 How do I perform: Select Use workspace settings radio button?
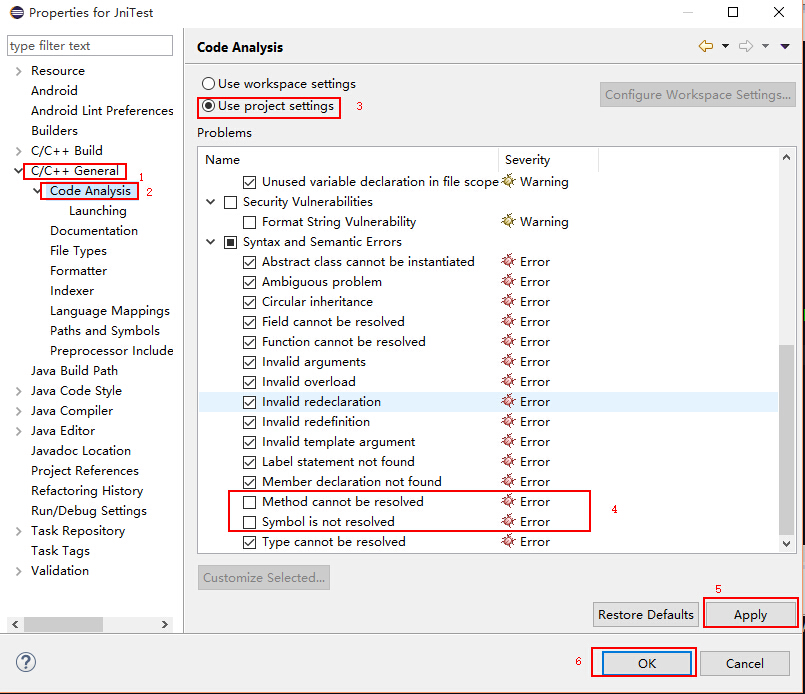click(x=208, y=84)
